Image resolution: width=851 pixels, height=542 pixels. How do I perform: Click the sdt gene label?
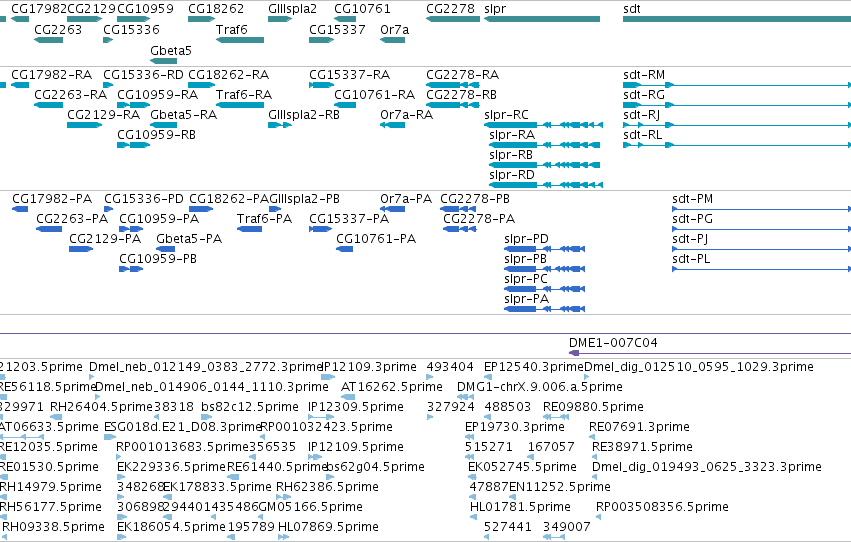click(631, 9)
